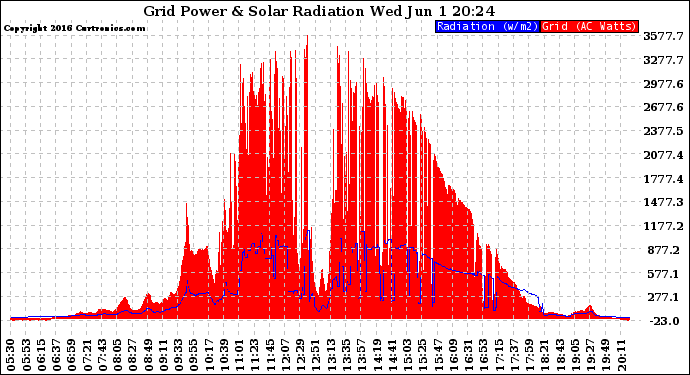Click the x-axis time label 05:30
The width and height of the screenshot is (690, 375).
[x=11, y=355]
